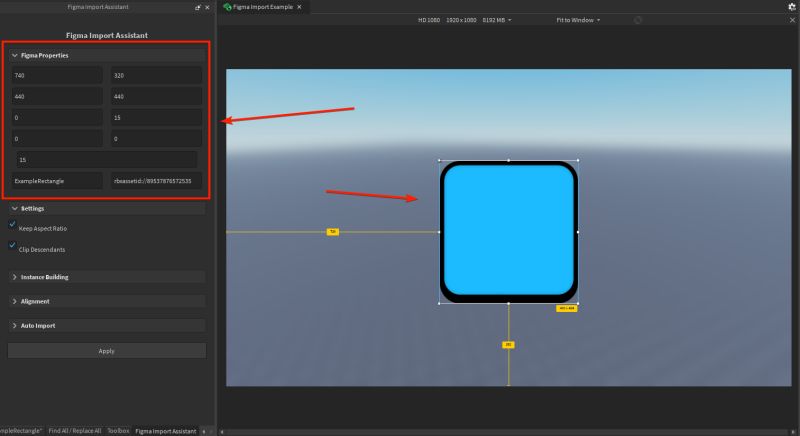
Task: Select the top-middle resize handle of the rectangle
Action: [509, 160]
